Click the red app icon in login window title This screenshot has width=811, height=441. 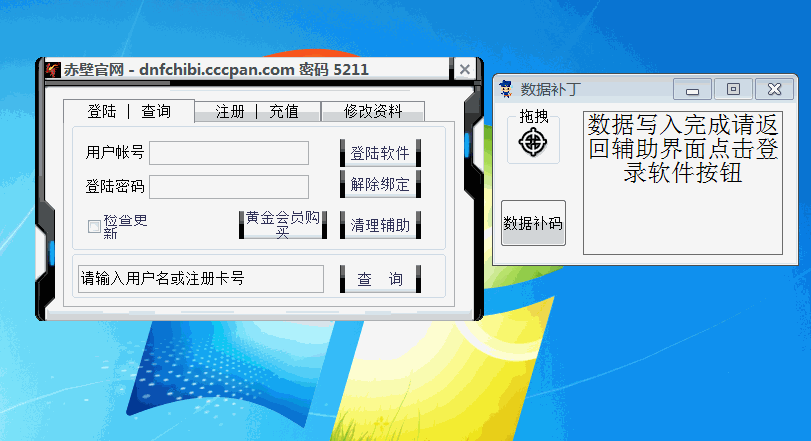pos(53,70)
